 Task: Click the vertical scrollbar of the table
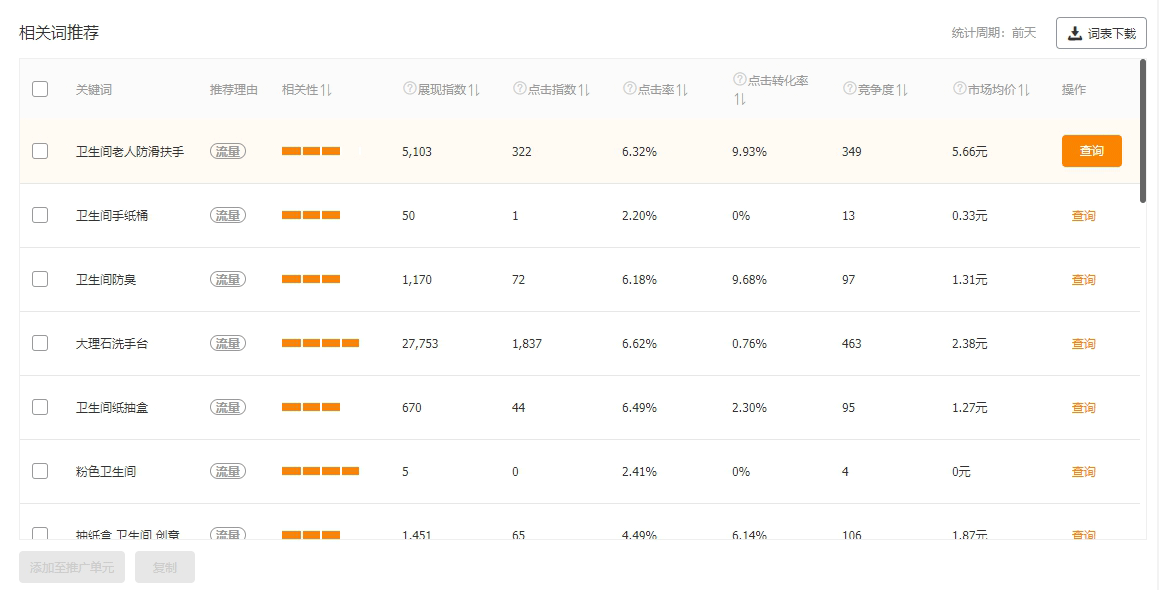pos(1143,130)
